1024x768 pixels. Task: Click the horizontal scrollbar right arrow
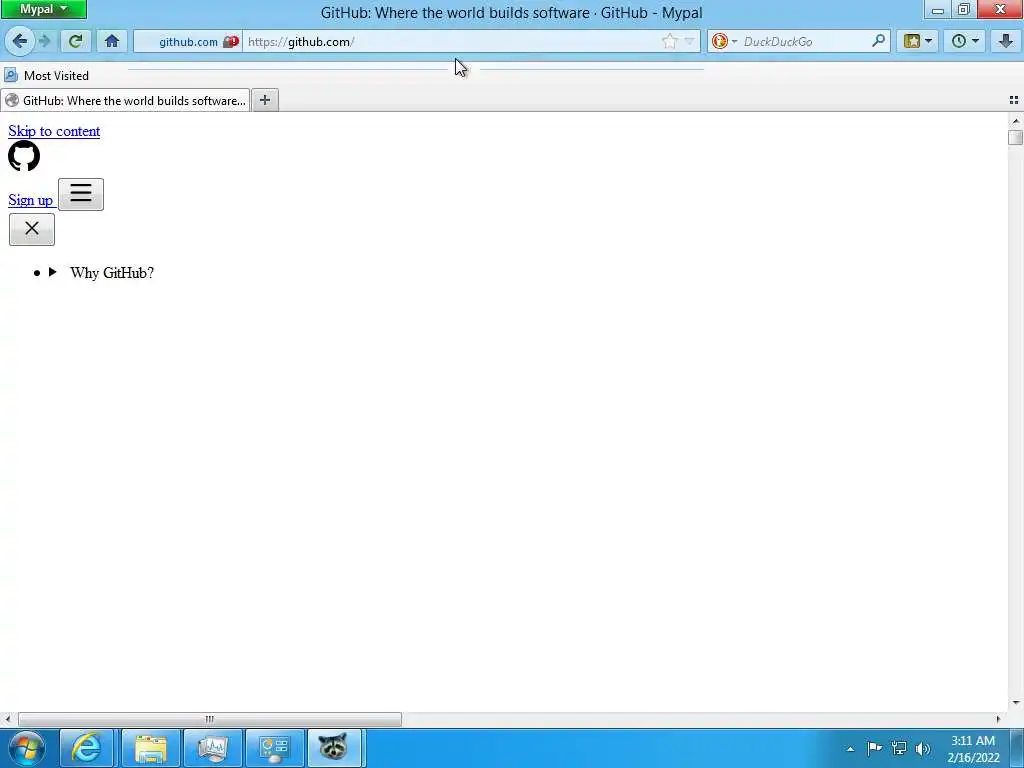998,719
